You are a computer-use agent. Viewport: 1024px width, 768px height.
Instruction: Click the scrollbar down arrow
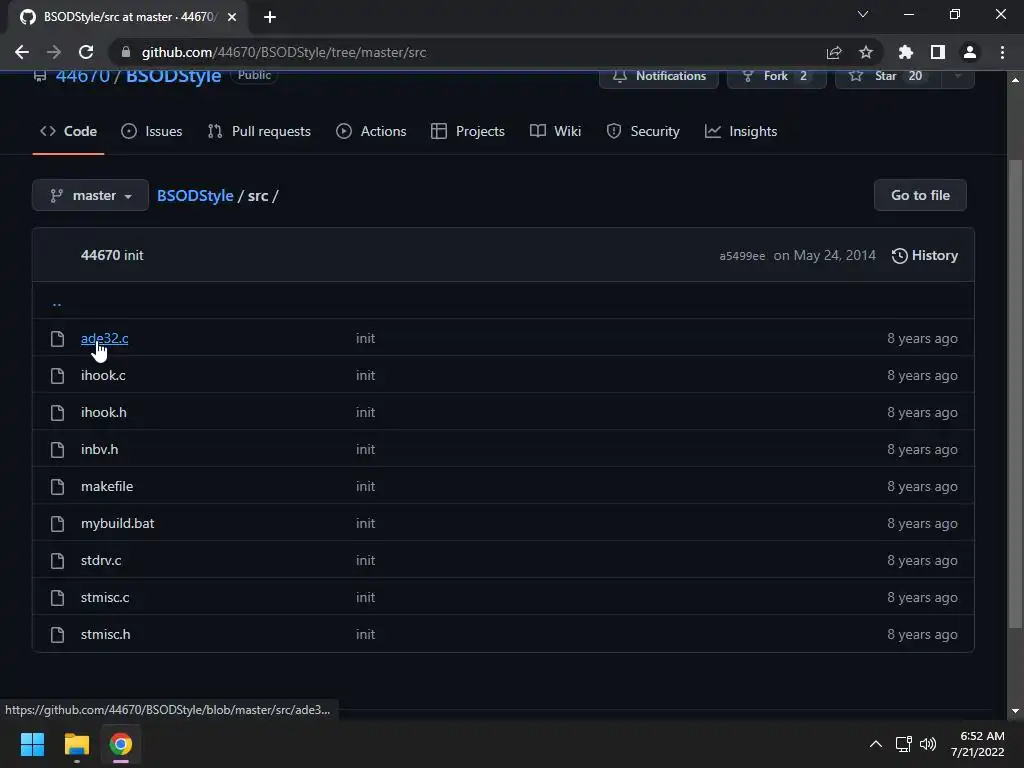pos(1015,711)
